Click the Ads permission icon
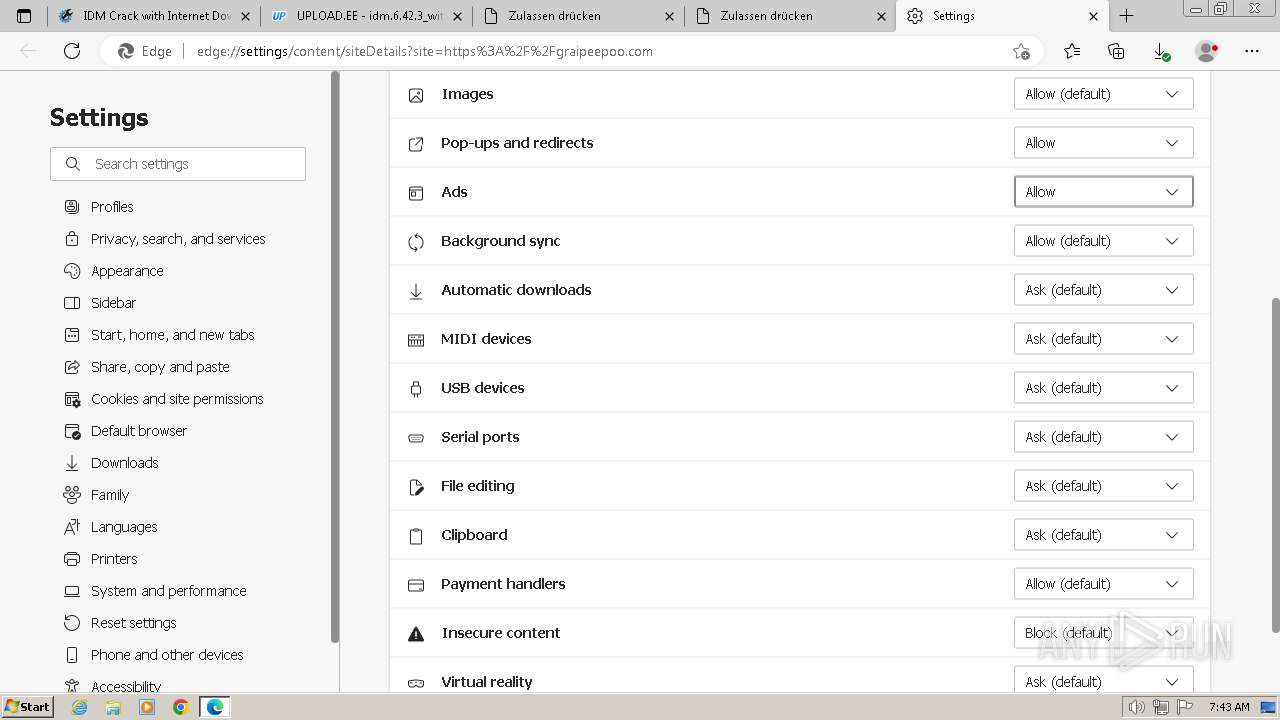Image resolution: width=1280 pixels, height=720 pixels. pos(416,193)
